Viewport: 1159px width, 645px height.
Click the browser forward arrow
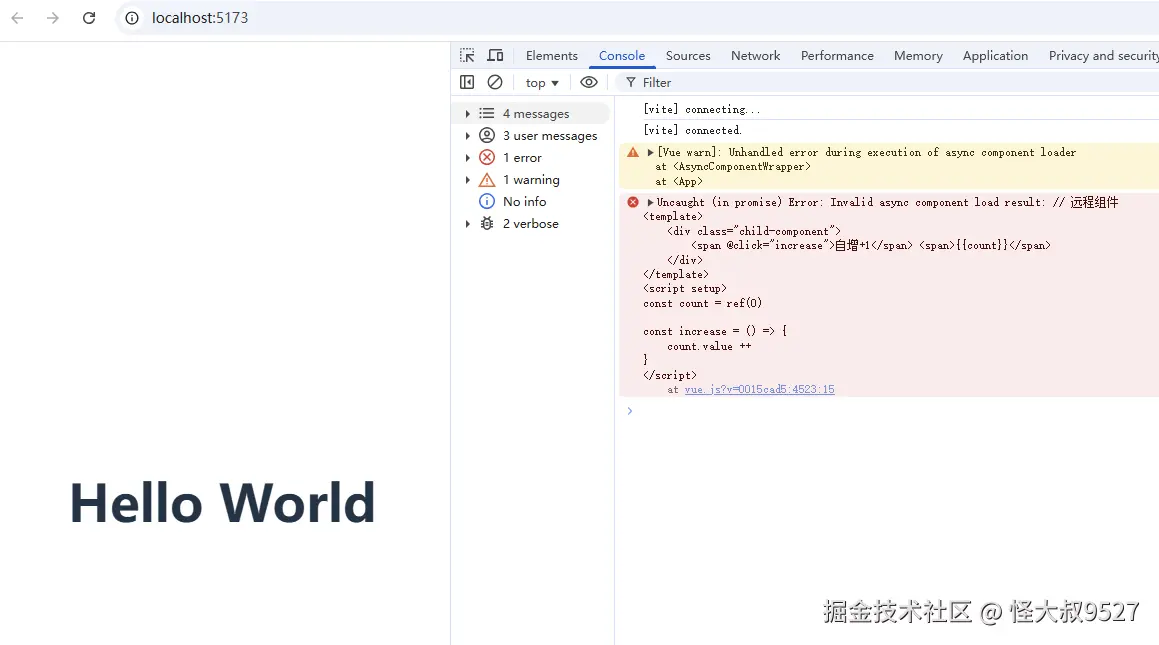(x=52, y=18)
